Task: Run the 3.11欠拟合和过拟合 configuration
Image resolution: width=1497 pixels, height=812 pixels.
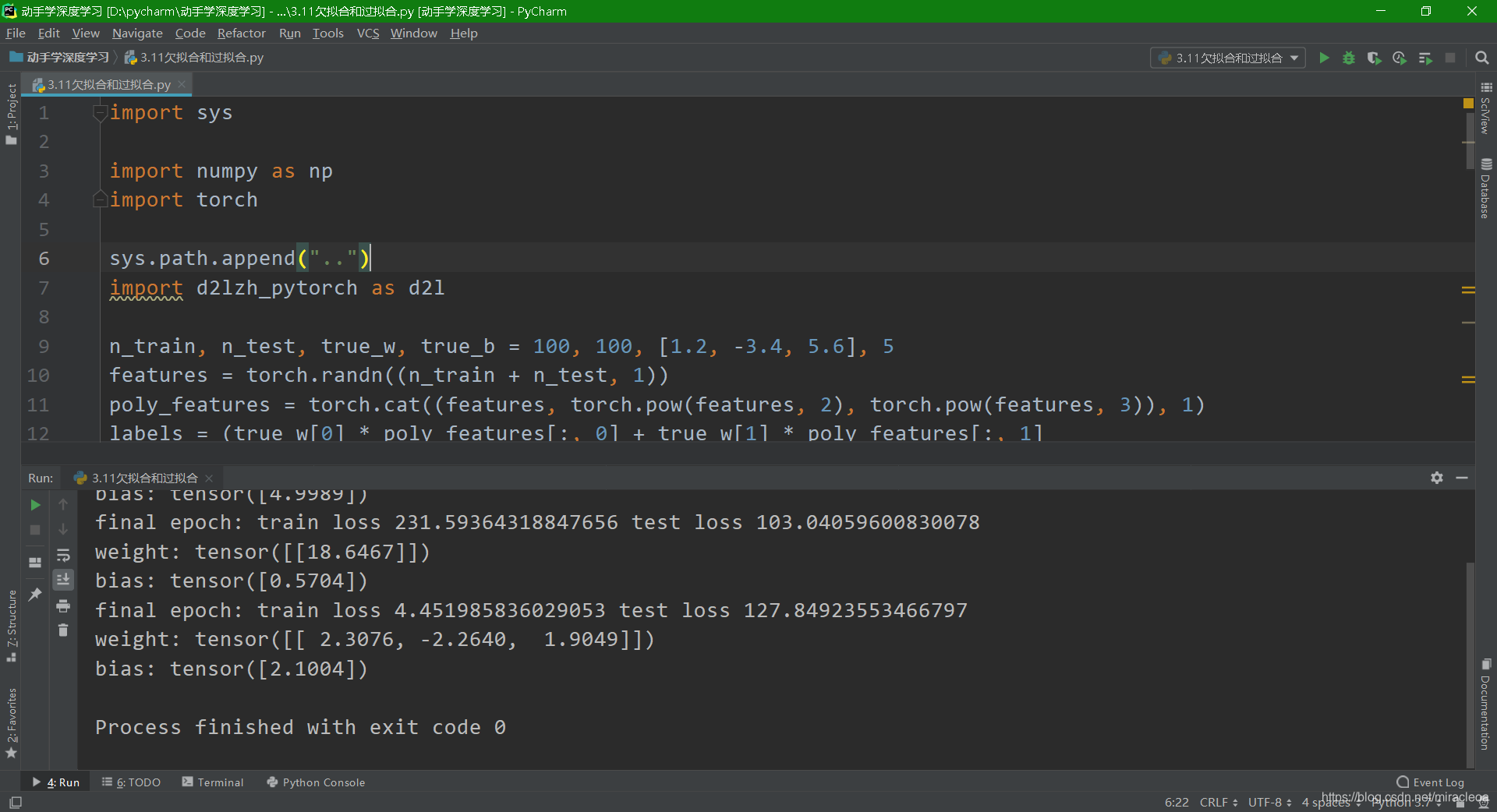Action: click(1325, 58)
